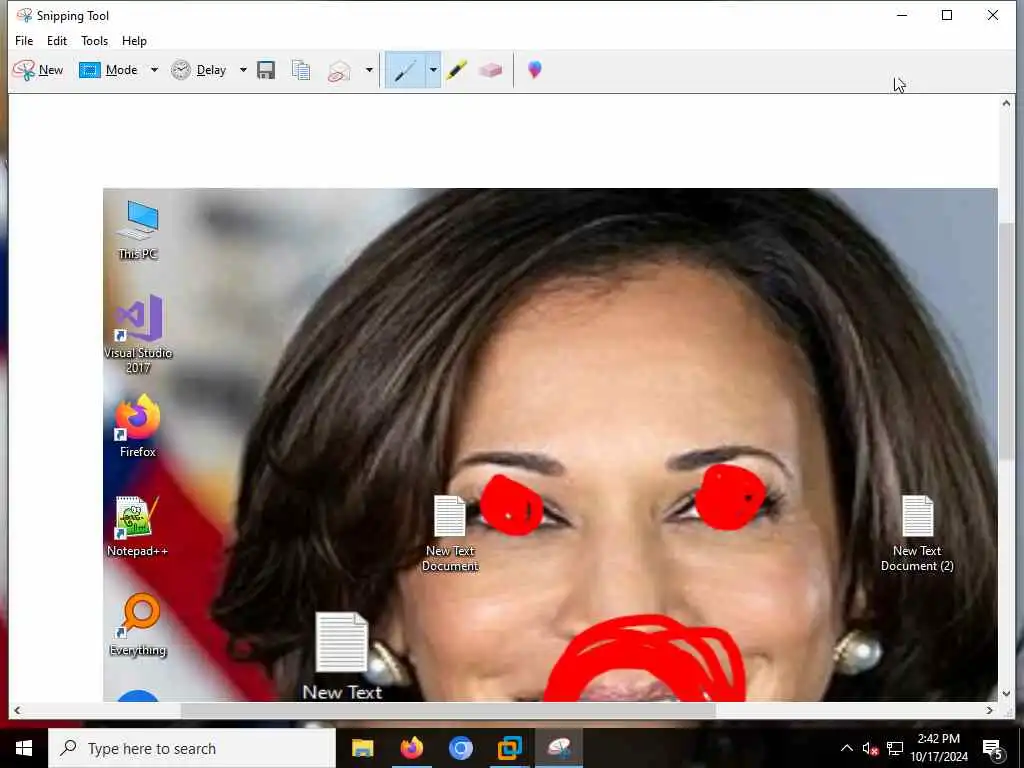1024x768 pixels.
Task: Close the Snipping Tool window
Action: point(993,15)
